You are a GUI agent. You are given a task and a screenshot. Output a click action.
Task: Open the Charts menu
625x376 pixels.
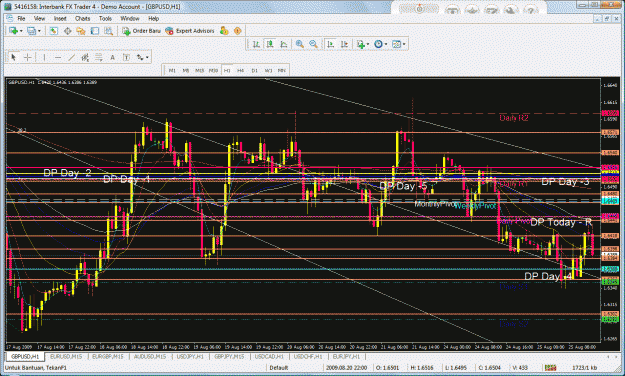(x=83, y=18)
